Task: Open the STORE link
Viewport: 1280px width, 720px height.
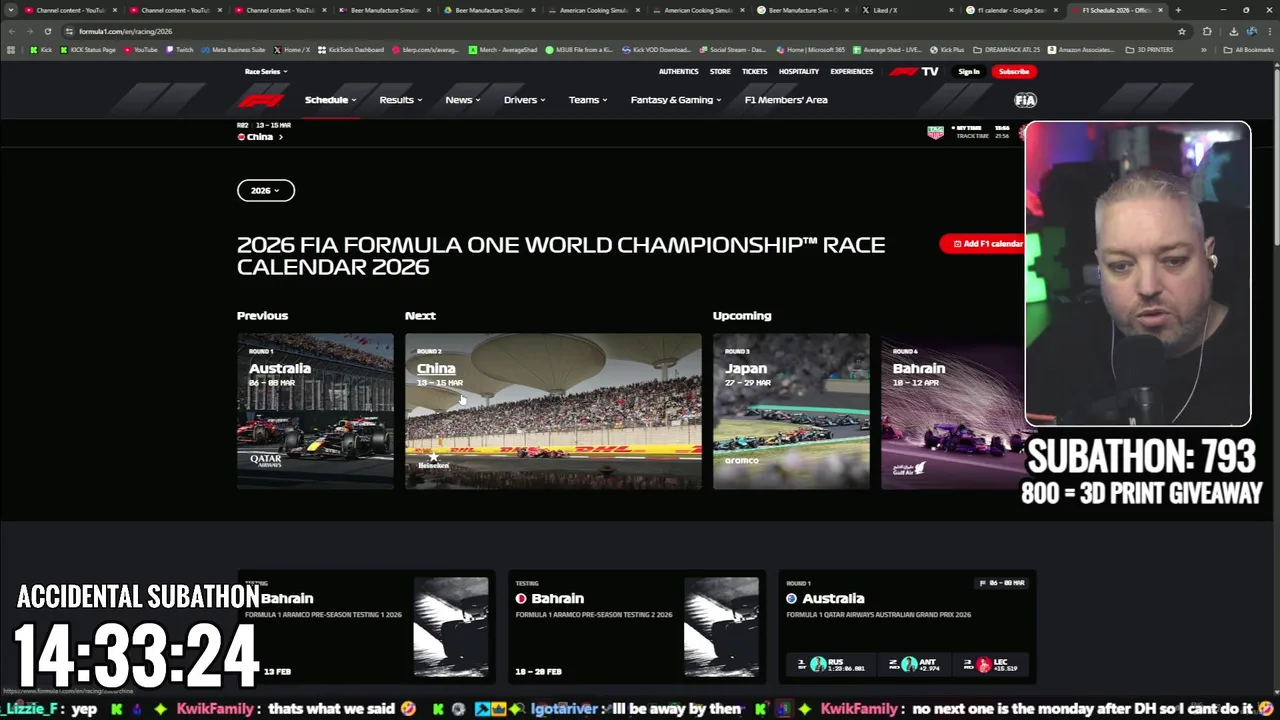Action: [720, 71]
